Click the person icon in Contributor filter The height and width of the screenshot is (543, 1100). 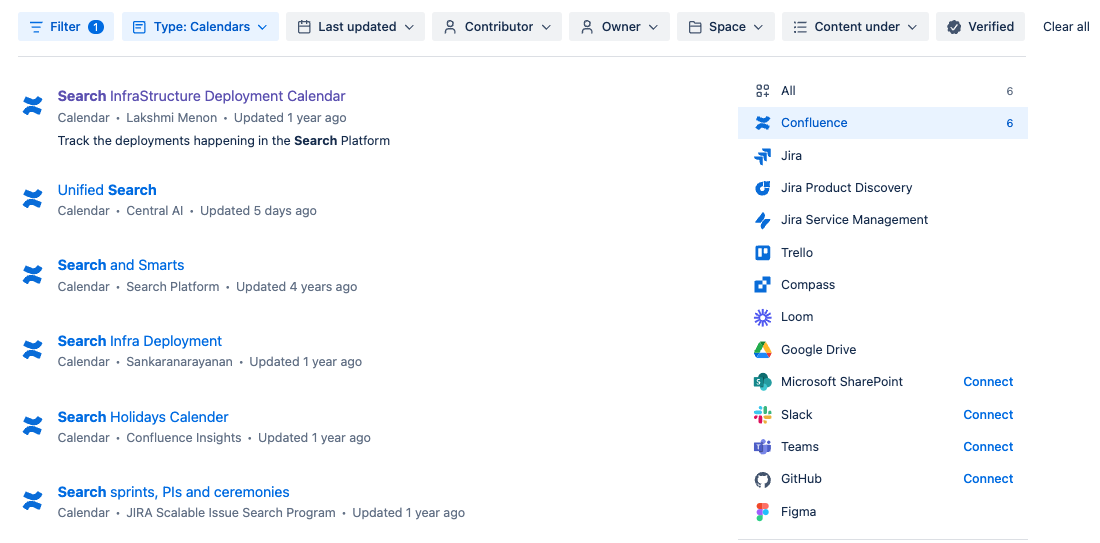click(450, 27)
